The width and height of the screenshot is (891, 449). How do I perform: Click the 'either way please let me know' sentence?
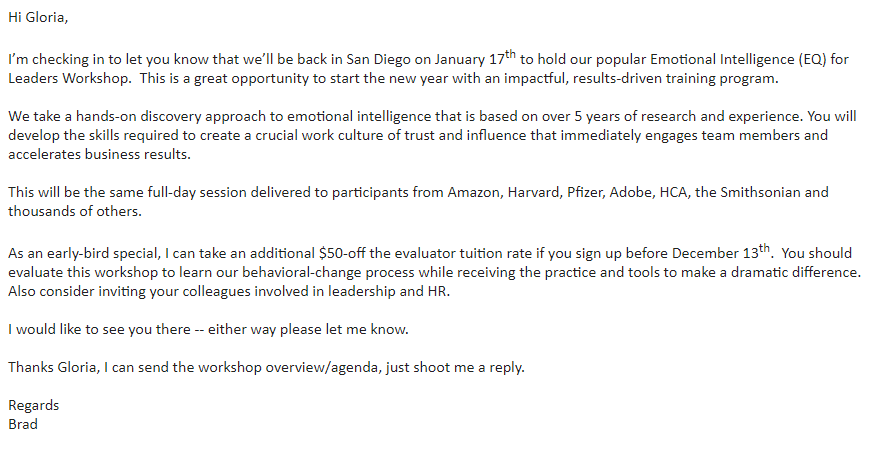pos(307,330)
